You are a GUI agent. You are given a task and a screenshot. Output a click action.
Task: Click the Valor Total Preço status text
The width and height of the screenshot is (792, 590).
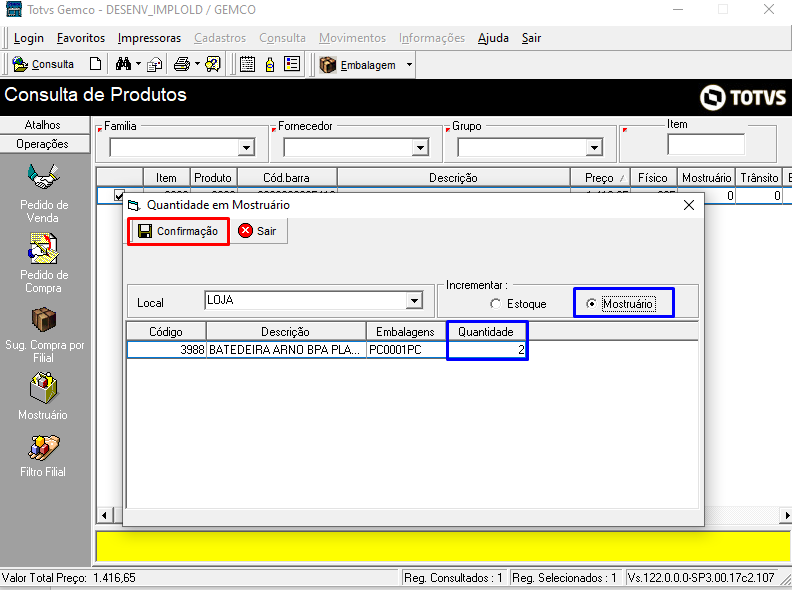click(x=69, y=578)
